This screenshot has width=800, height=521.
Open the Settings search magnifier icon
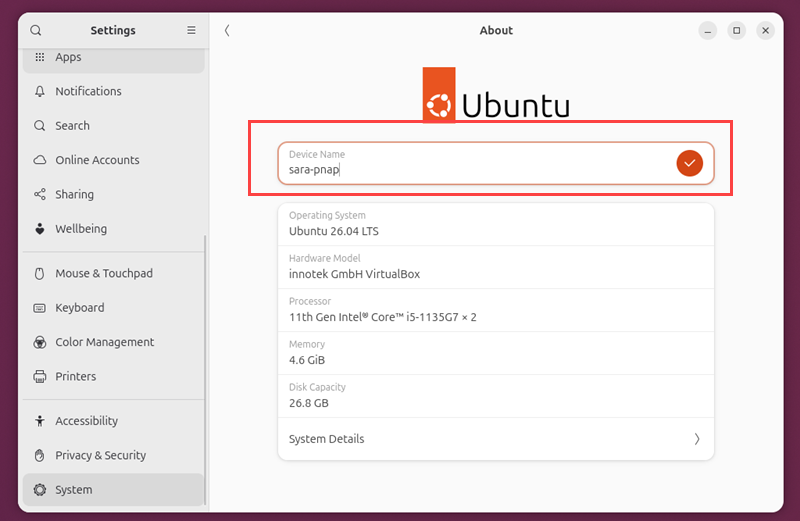tap(36, 31)
